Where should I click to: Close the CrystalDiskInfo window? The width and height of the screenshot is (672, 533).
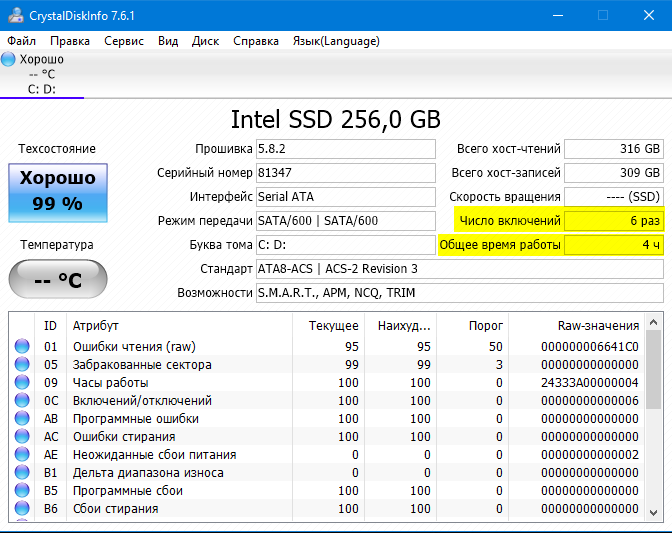[649, 15]
